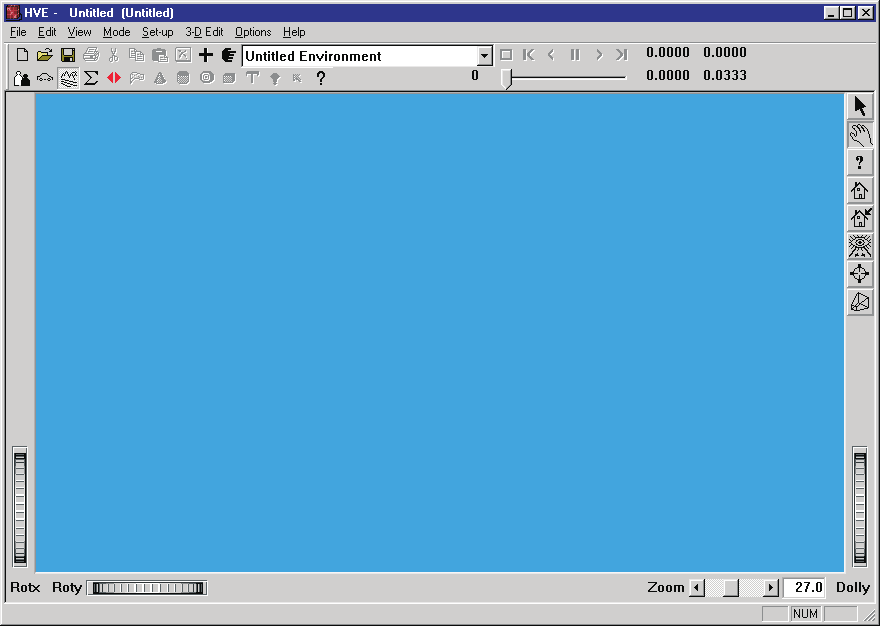Click the New file icon

tap(22, 55)
